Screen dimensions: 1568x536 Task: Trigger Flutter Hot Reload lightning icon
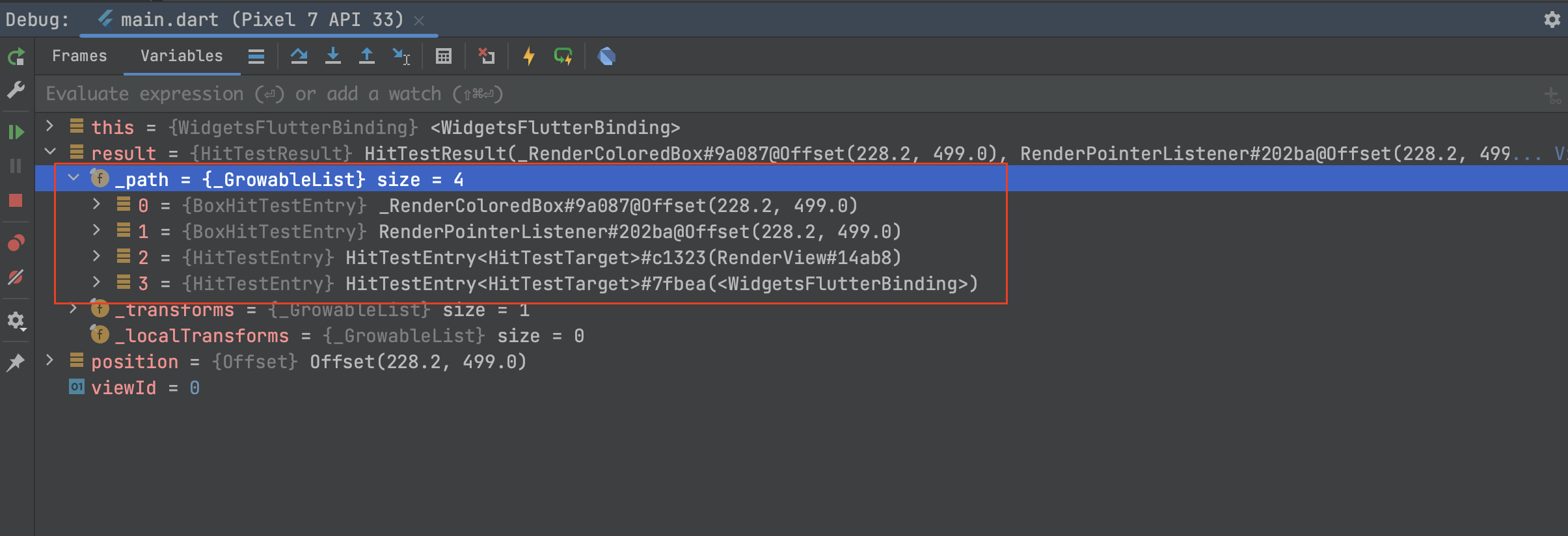click(x=529, y=56)
